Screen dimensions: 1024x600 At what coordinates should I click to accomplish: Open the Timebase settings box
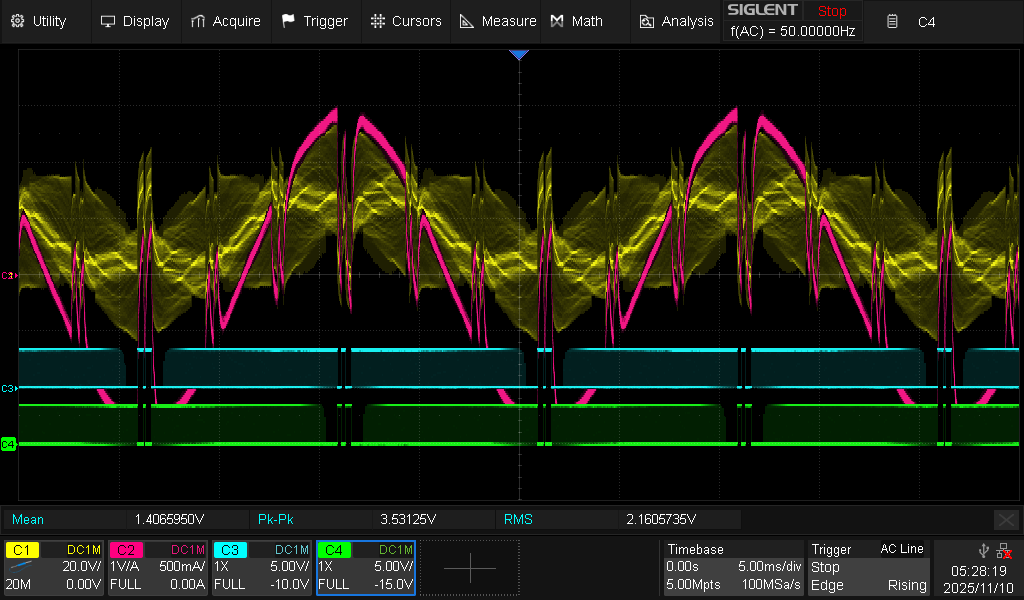(x=733, y=568)
